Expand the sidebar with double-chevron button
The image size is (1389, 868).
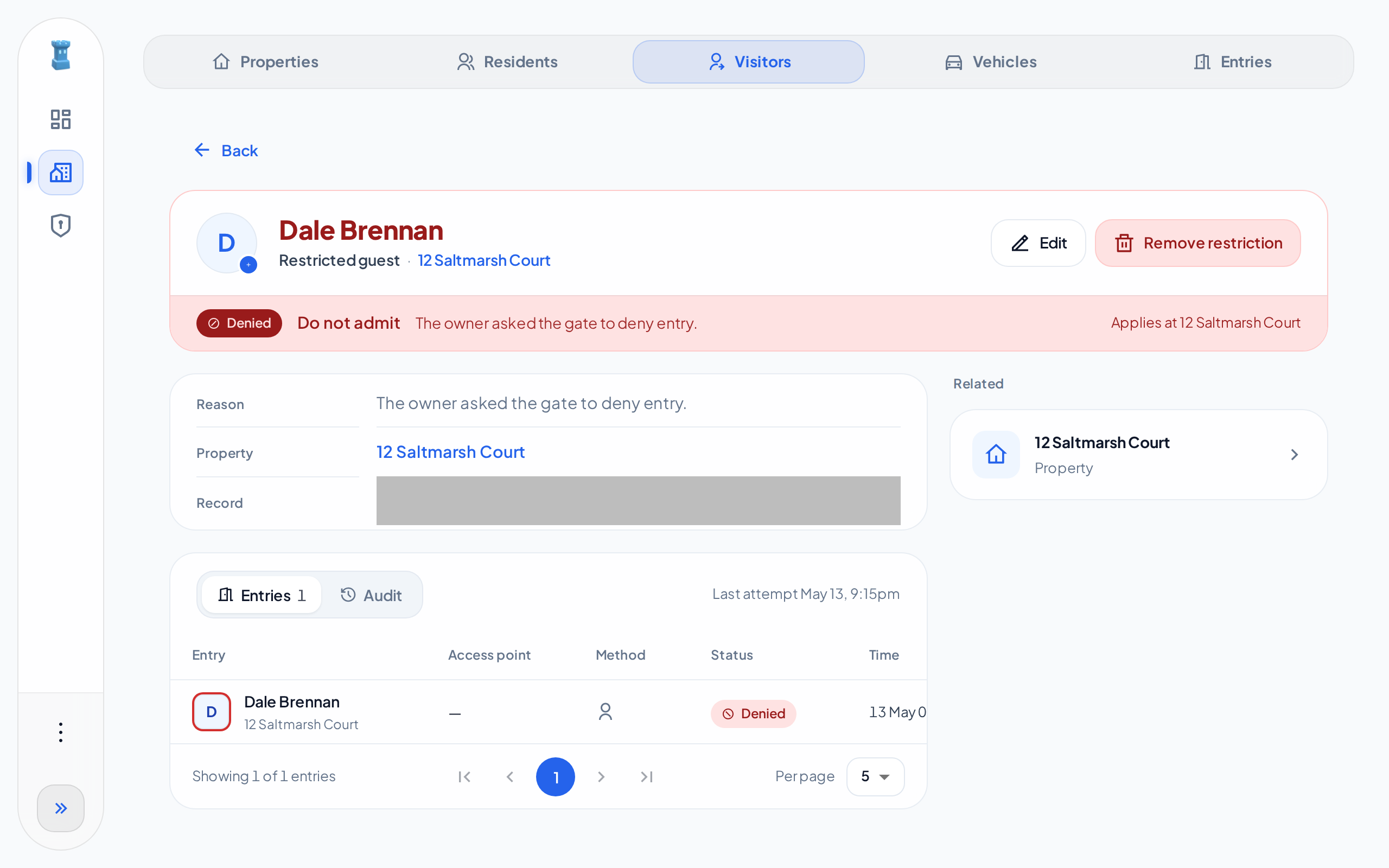(x=61, y=808)
